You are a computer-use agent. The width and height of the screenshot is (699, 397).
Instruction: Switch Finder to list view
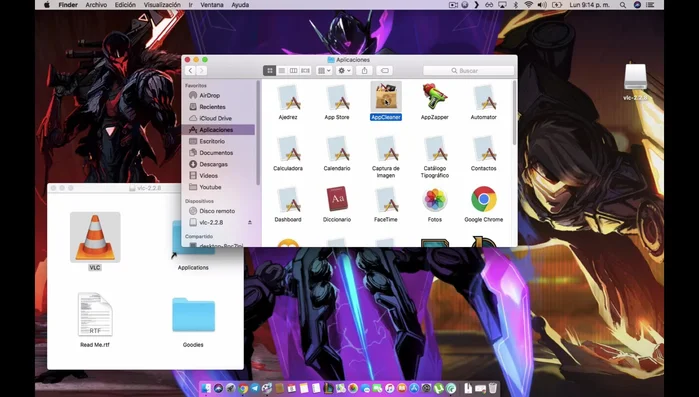click(281, 70)
